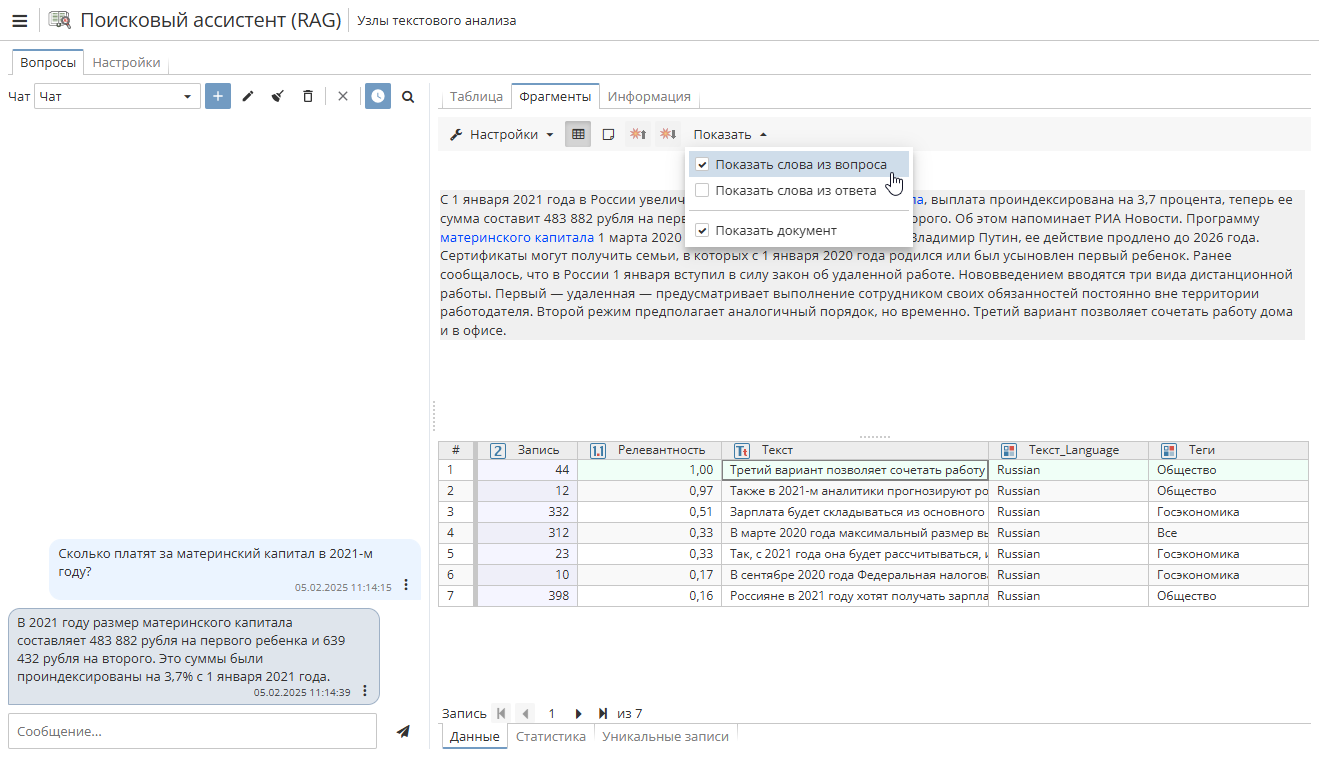Click the answer bubble mentioning 483 882 рубля
The height and width of the screenshot is (757, 1319).
194,656
